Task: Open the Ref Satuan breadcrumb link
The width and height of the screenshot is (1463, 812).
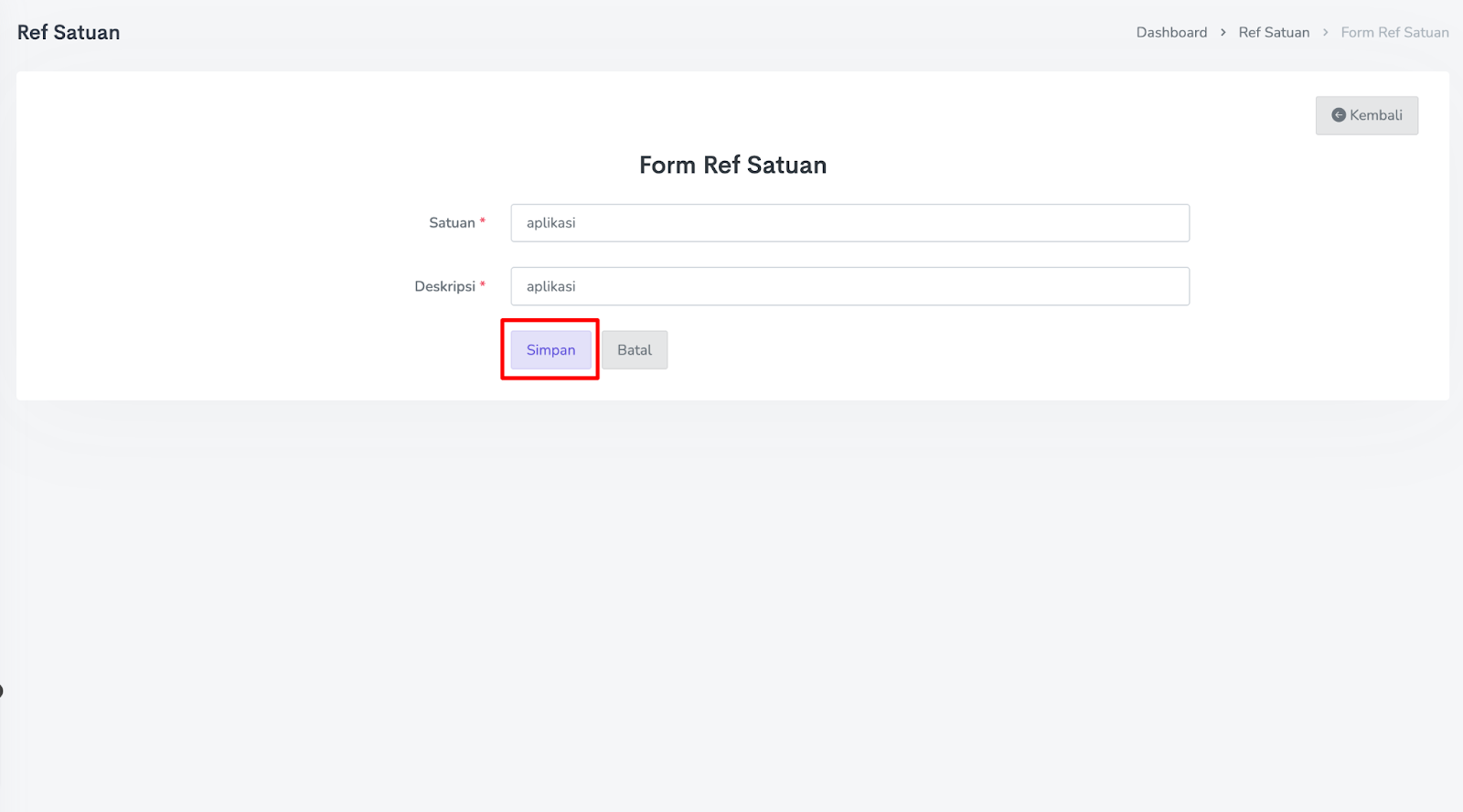Action: [x=1274, y=33]
